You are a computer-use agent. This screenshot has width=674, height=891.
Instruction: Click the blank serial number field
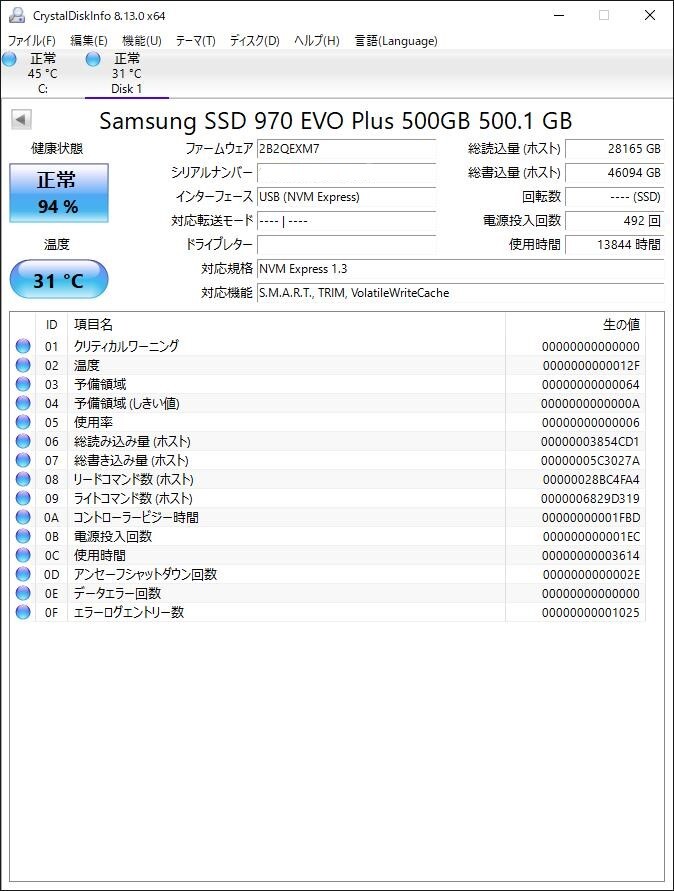coord(347,173)
